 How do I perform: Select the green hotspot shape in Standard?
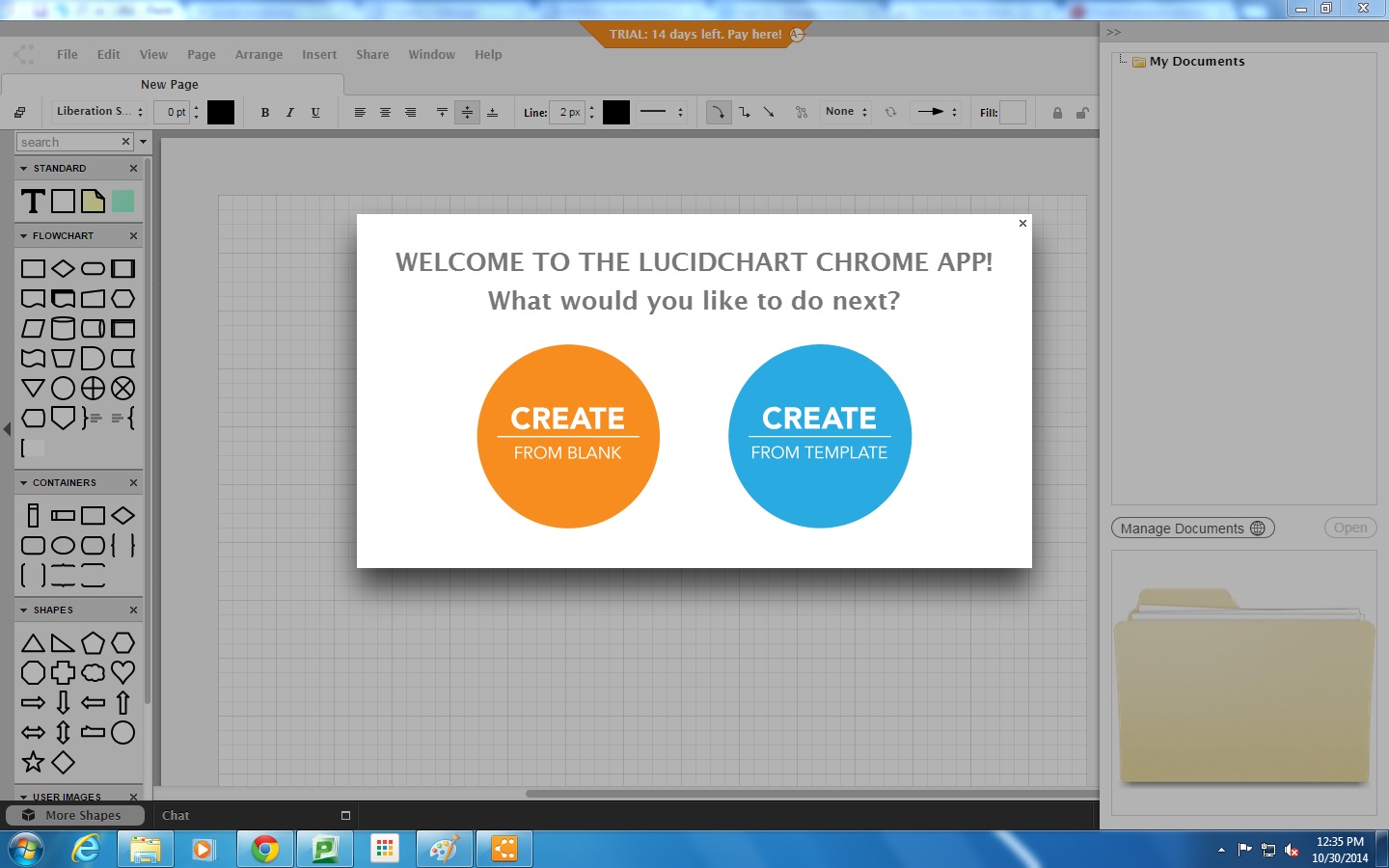[123, 201]
